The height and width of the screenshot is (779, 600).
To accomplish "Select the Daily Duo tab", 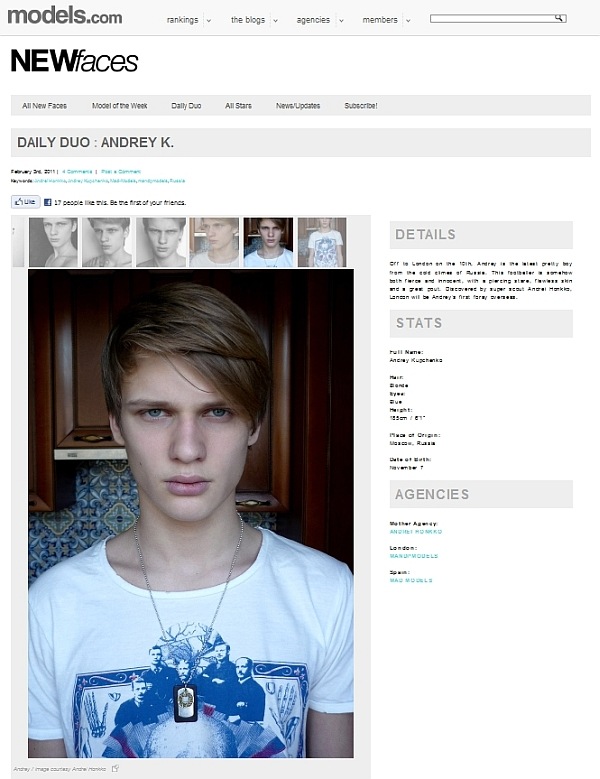I will (x=186, y=106).
